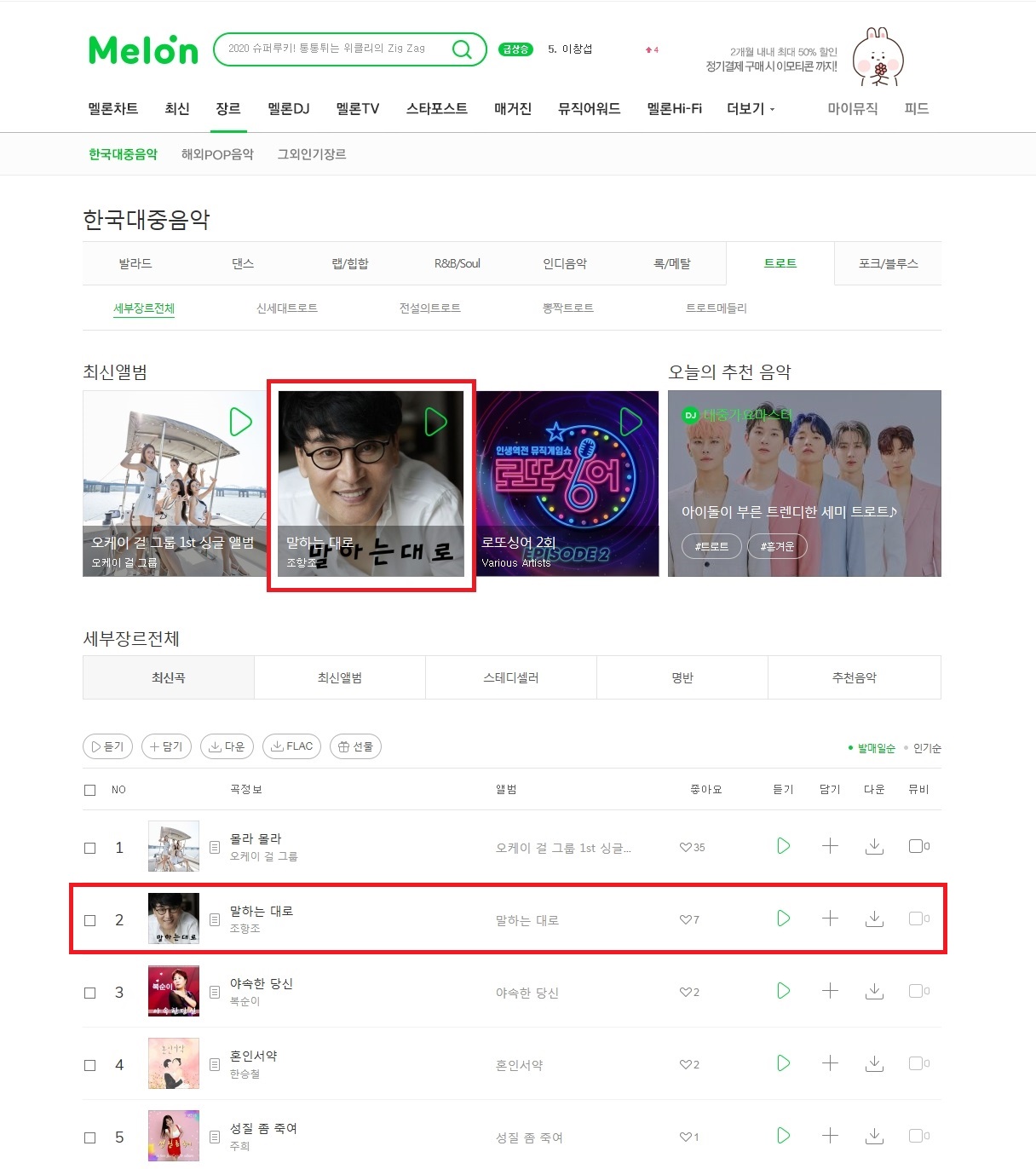
Task: Select the 스테디셀러 tab
Action: click(511, 677)
